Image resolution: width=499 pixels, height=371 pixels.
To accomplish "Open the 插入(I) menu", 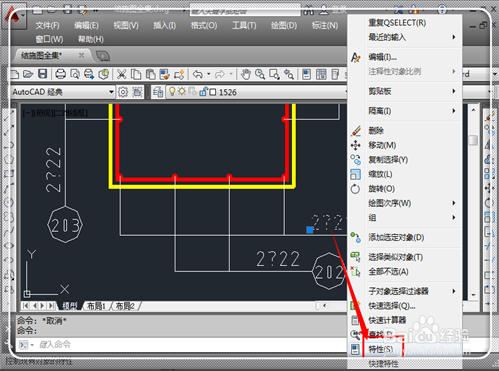I will pyautogui.click(x=164, y=25).
